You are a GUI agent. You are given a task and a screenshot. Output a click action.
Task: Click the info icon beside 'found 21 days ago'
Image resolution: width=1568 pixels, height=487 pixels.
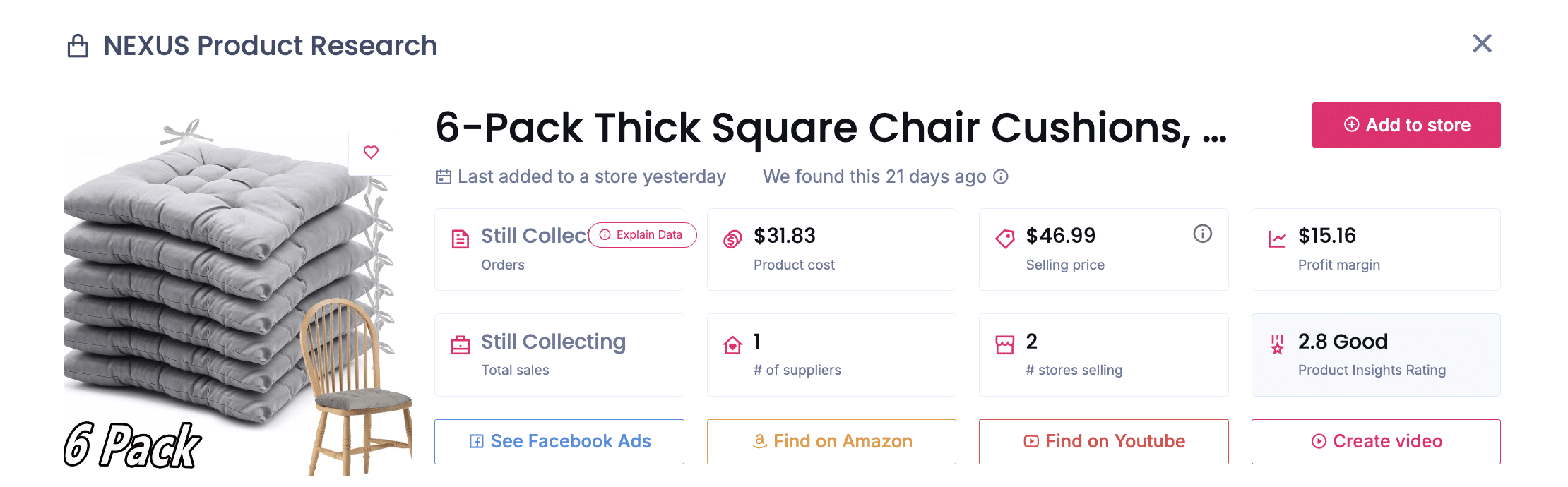tap(1001, 176)
